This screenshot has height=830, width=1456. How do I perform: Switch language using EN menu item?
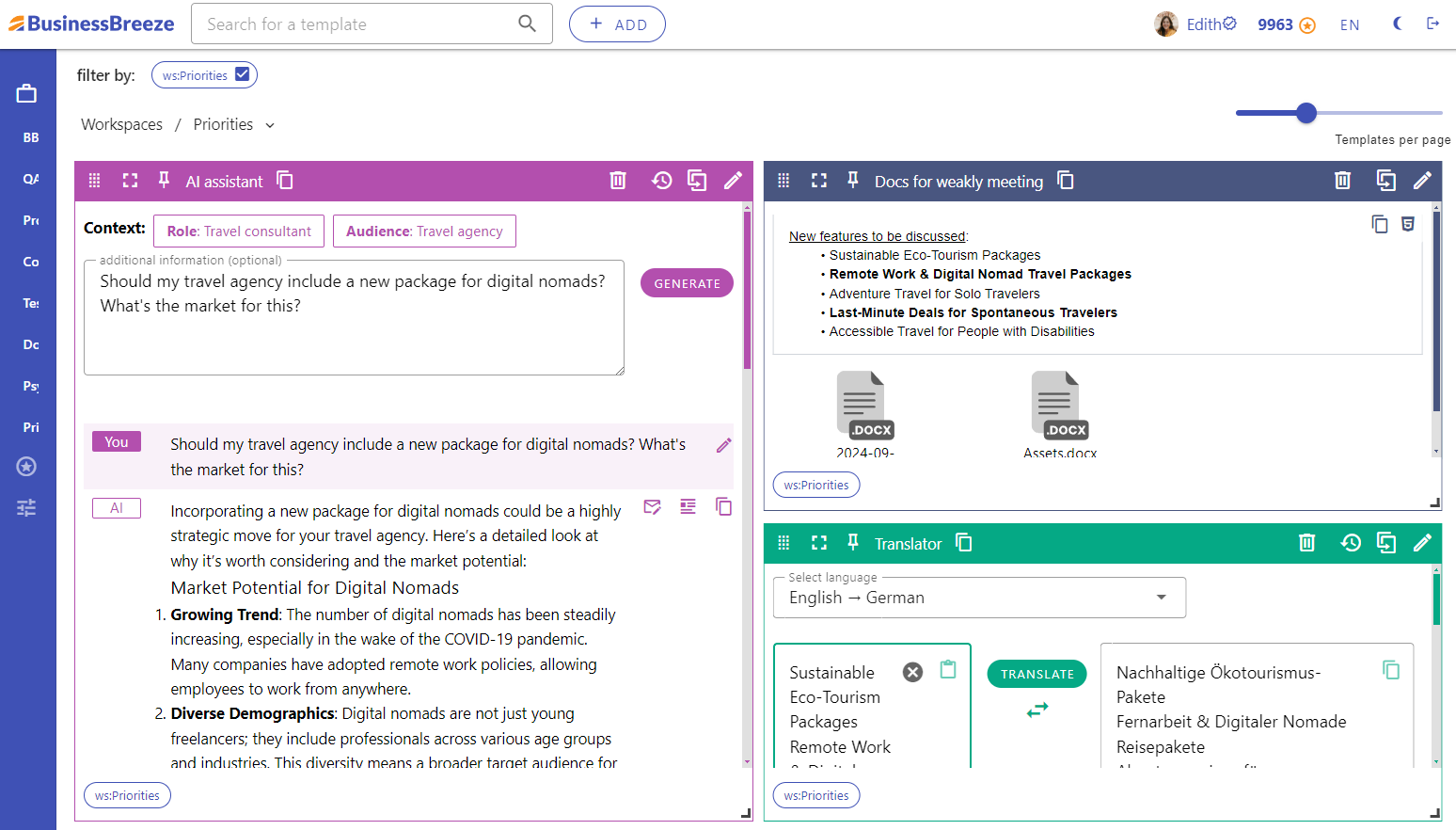click(x=1350, y=24)
